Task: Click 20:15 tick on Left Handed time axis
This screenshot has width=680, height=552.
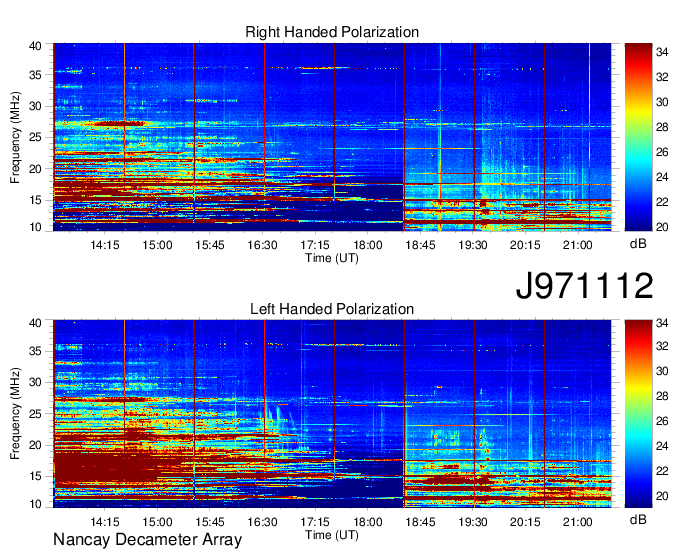Action: tap(525, 521)
